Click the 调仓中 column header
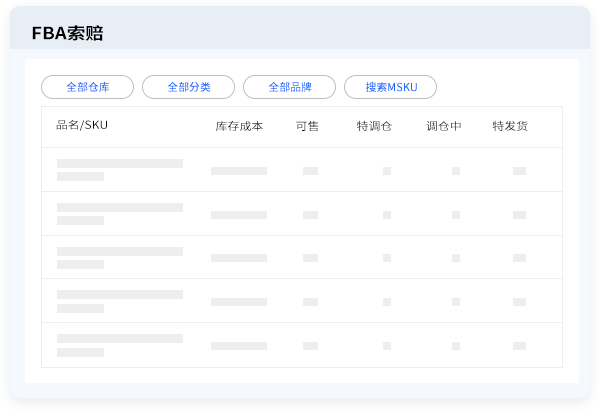The image size is (600, 412). pos(444,126)
